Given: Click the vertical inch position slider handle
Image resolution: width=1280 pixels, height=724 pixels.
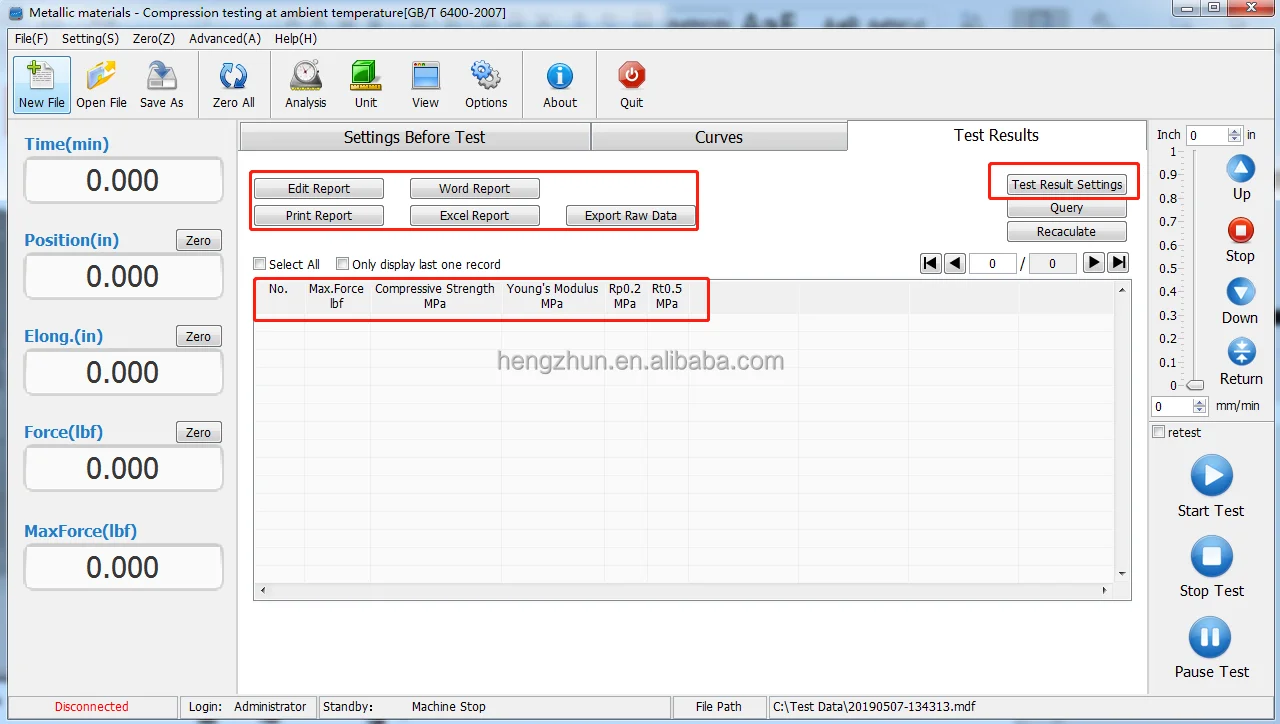Looking at the screenshot, I should tap(1195, 385).
